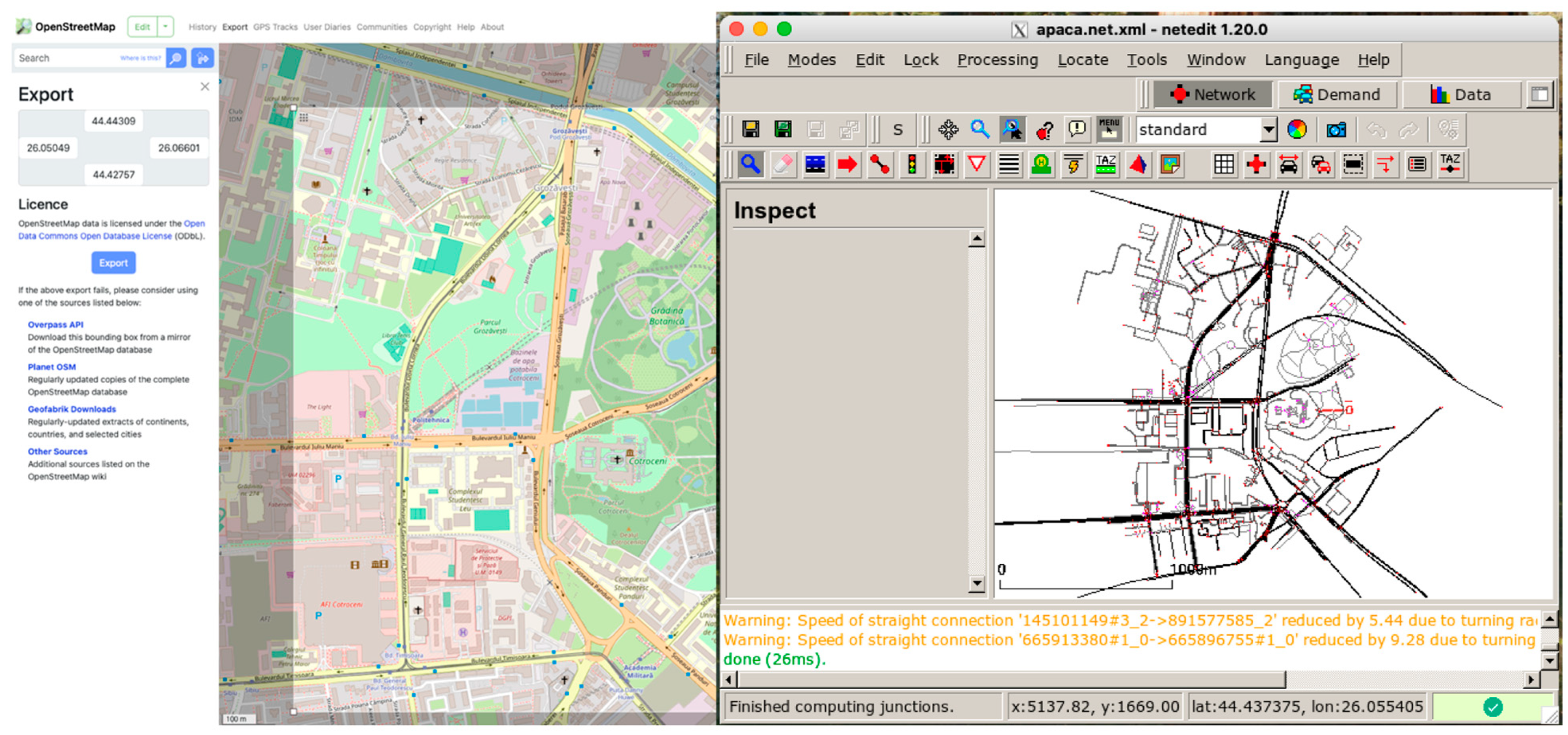Open the crossing mode with horizontal stripes

click(1009, 164)
